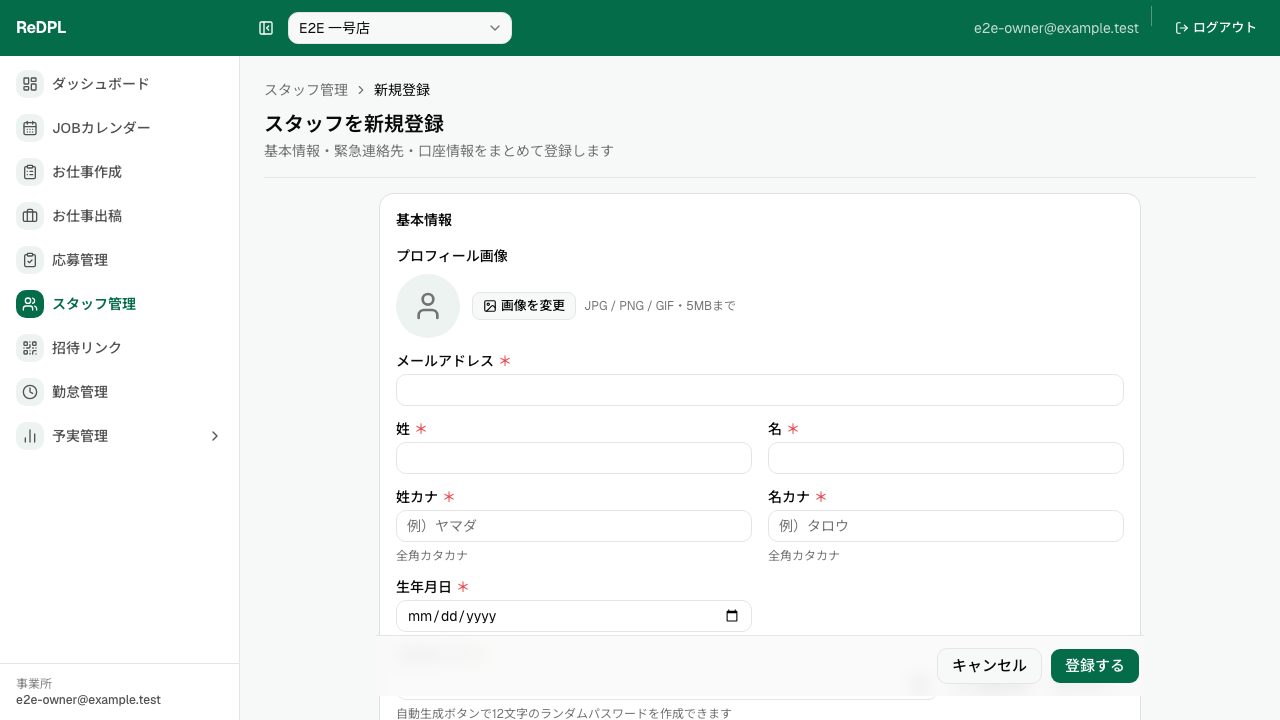
Task: Focus the 名カナ field with タロウ placeholder
Action: pyautogui.click(x=946, y=526)
